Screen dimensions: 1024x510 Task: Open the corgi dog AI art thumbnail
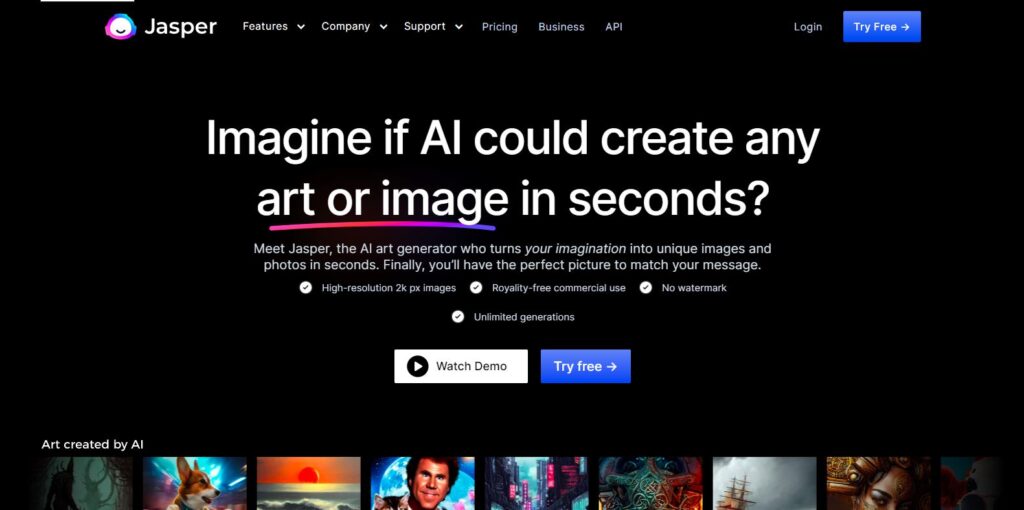pyautogui.click(x=195, y=483)
